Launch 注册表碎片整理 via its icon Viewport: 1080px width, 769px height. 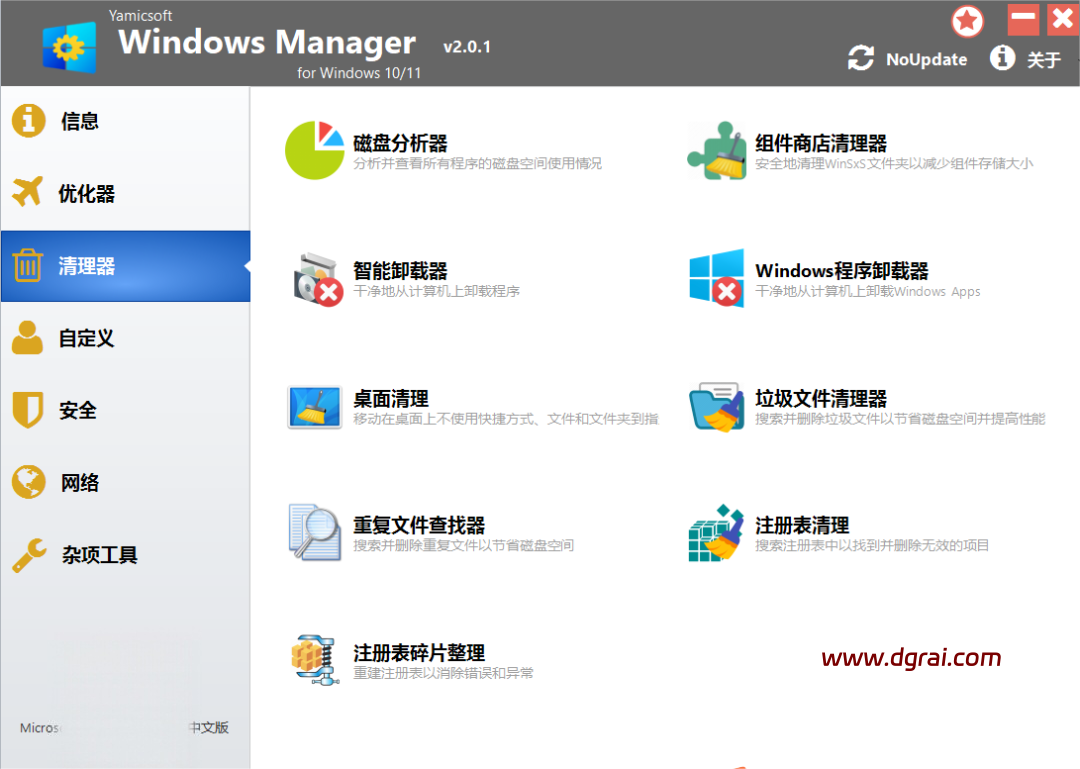point(315,659)
